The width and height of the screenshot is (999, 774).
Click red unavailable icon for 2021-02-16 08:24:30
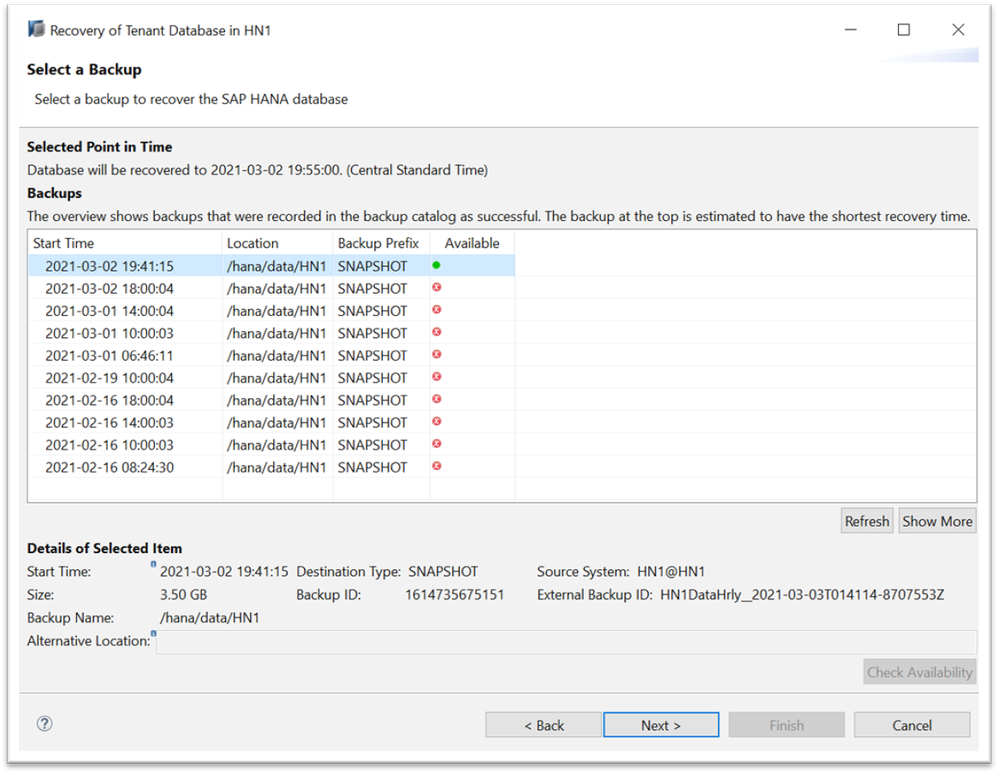[436, 466]
